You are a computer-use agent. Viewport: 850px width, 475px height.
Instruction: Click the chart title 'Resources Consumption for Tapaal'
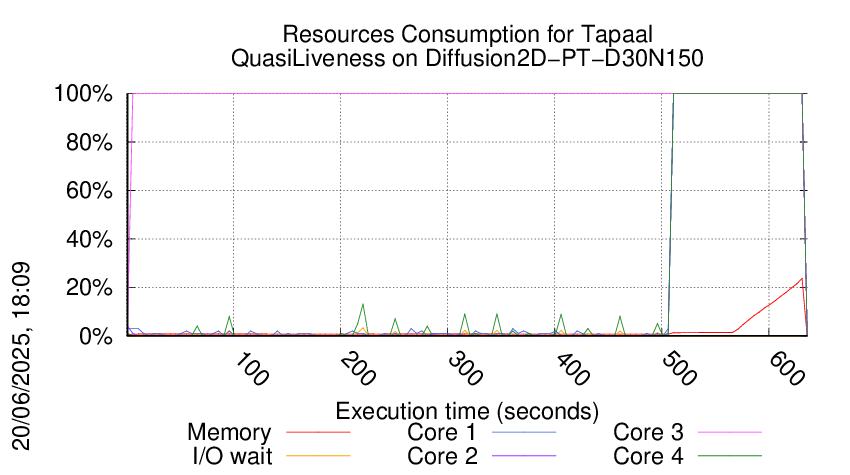click(467, 34)
